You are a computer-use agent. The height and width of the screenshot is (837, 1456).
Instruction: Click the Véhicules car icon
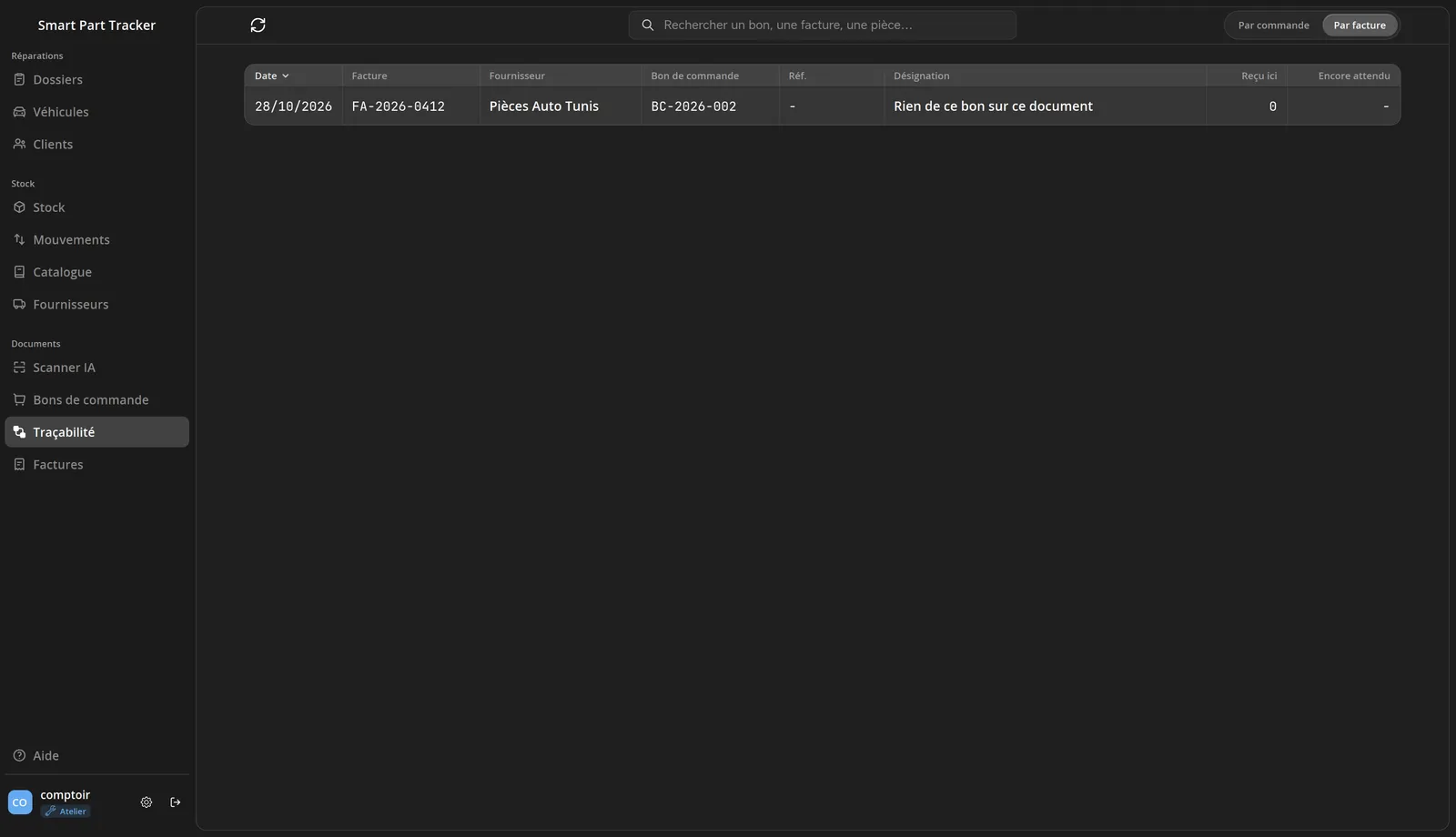(19, 112)
